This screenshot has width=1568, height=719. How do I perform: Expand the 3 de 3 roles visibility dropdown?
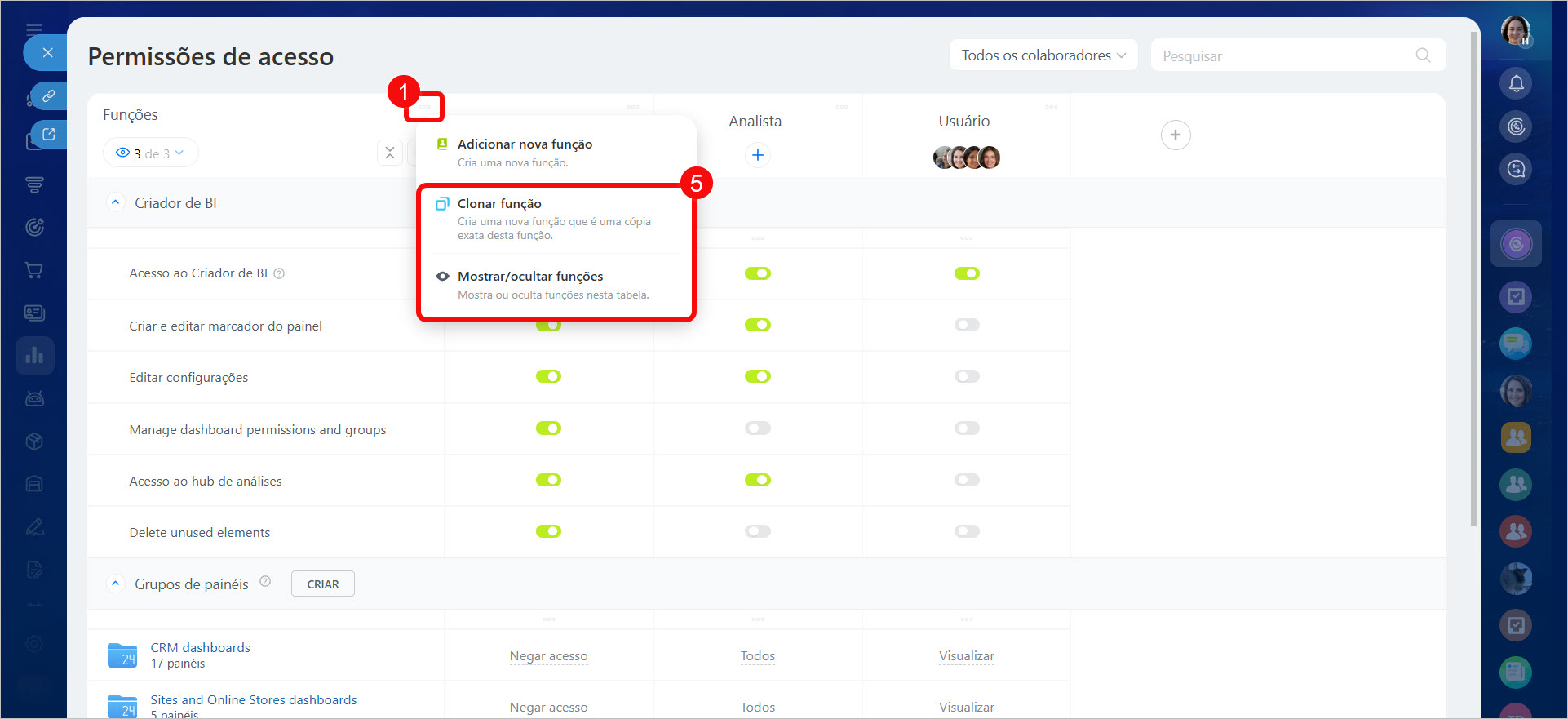pyautogui.click(x=151, y=153)
